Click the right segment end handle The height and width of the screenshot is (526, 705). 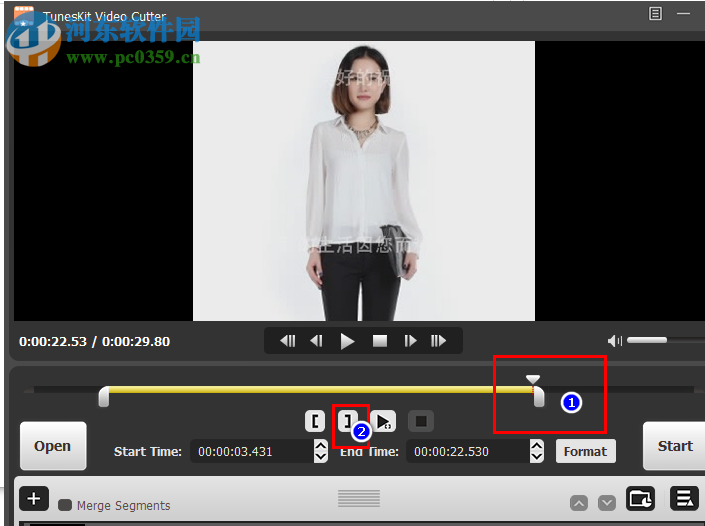(539, 396)
